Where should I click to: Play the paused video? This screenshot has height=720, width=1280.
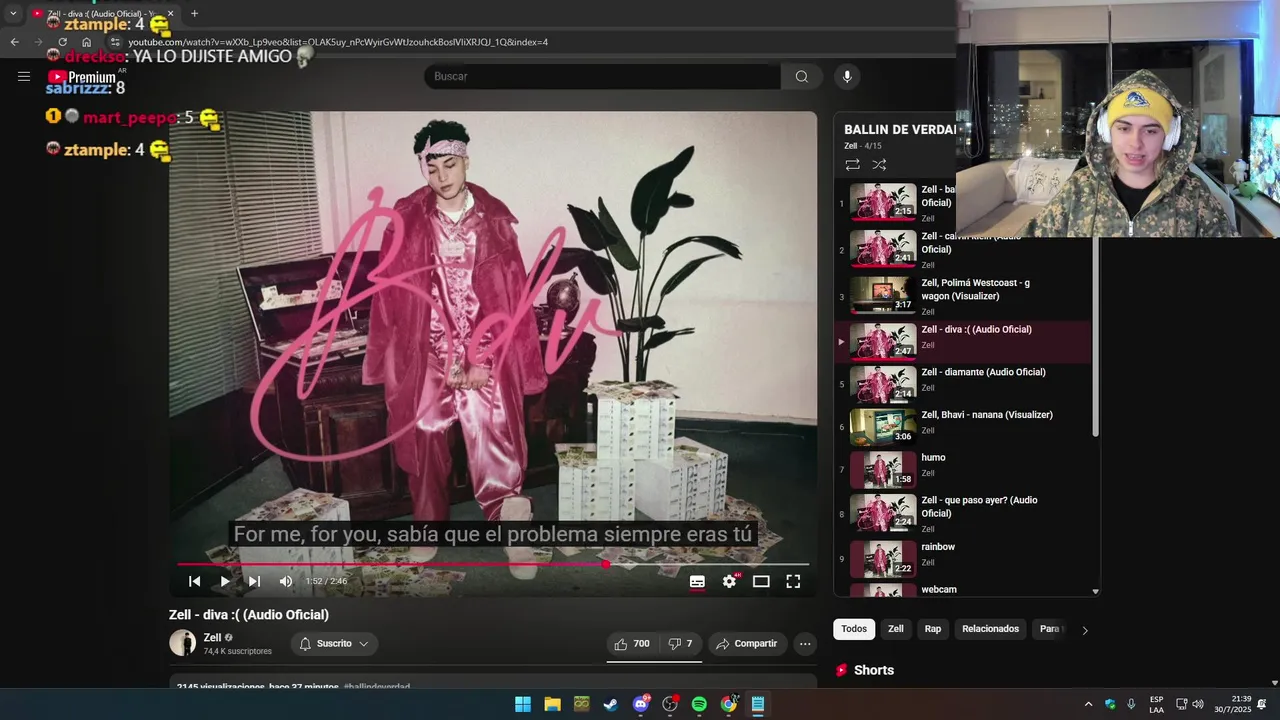click(x=225, y=581)
